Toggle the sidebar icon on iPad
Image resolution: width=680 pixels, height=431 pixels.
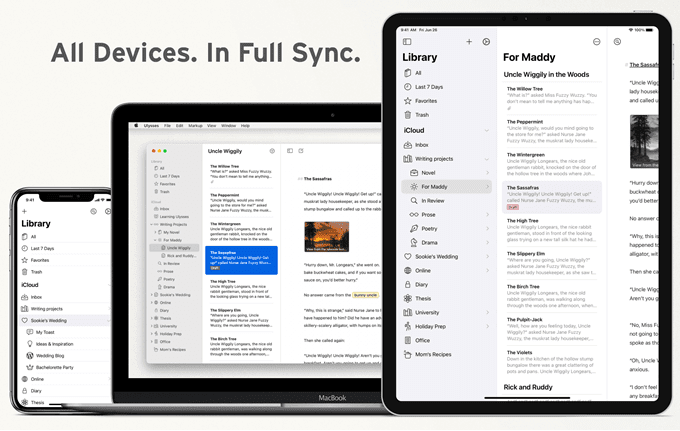(407, 42)
